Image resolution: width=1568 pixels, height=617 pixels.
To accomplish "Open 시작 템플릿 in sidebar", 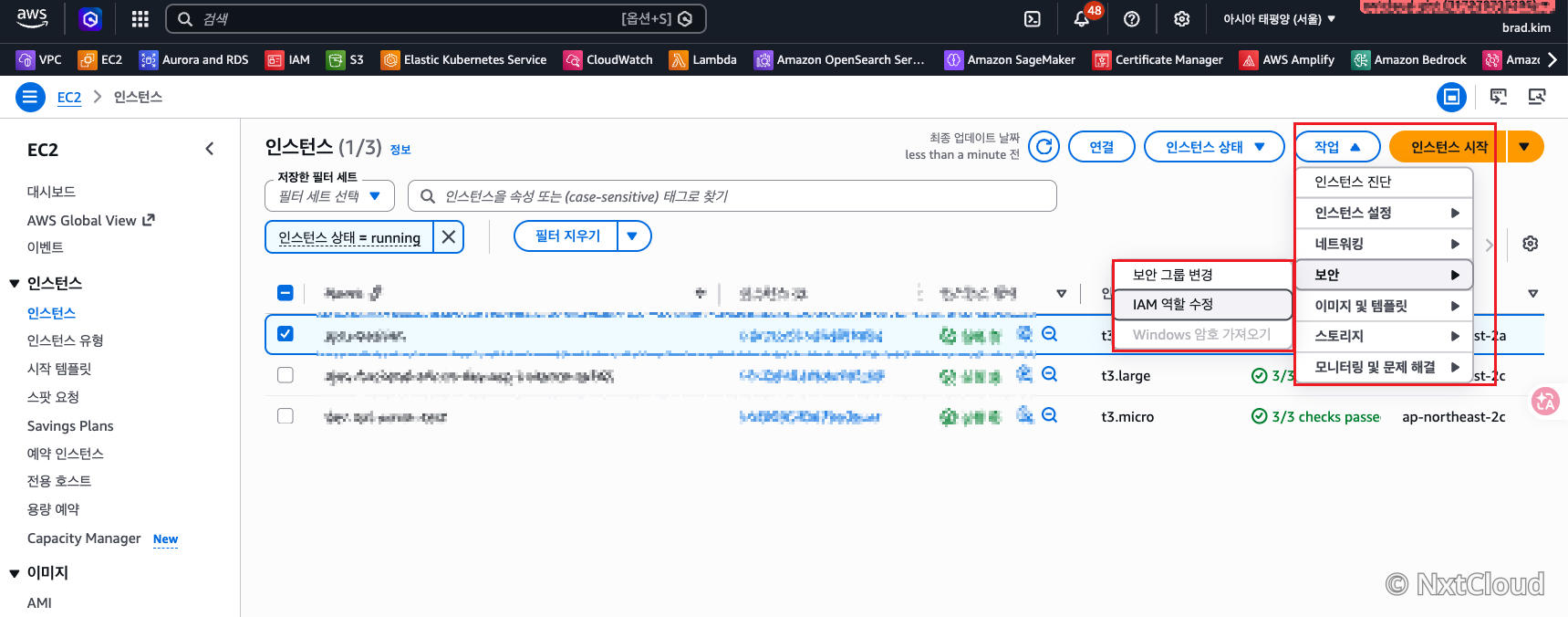I will click(x=59, y=369).
